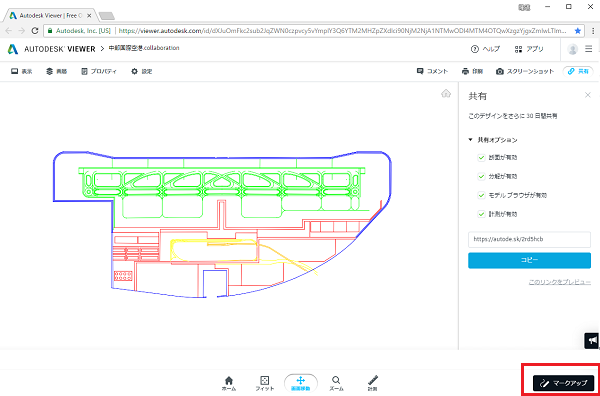
Task: Open the 設定 settings menu
Action: point(142,72)
